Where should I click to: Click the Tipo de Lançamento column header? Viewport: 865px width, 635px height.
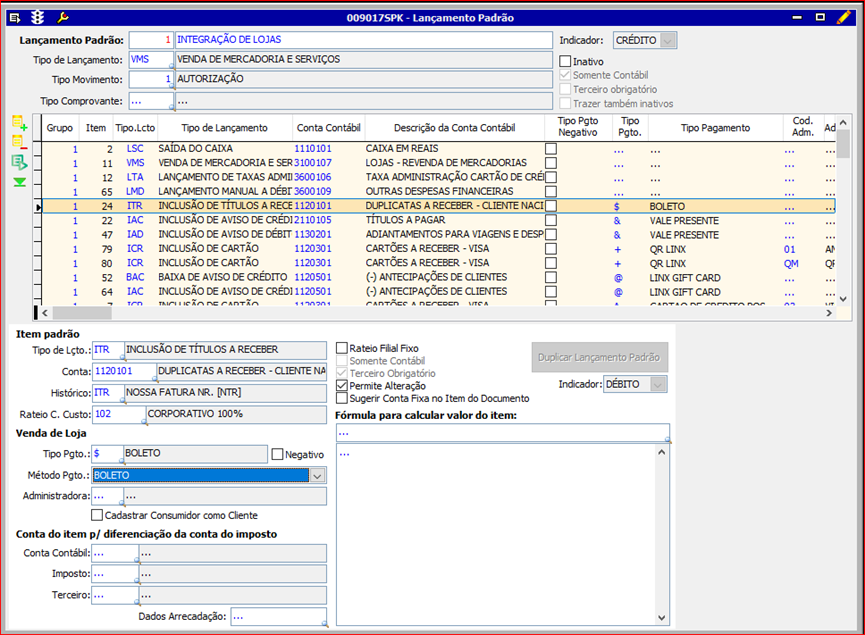[225, 128]
